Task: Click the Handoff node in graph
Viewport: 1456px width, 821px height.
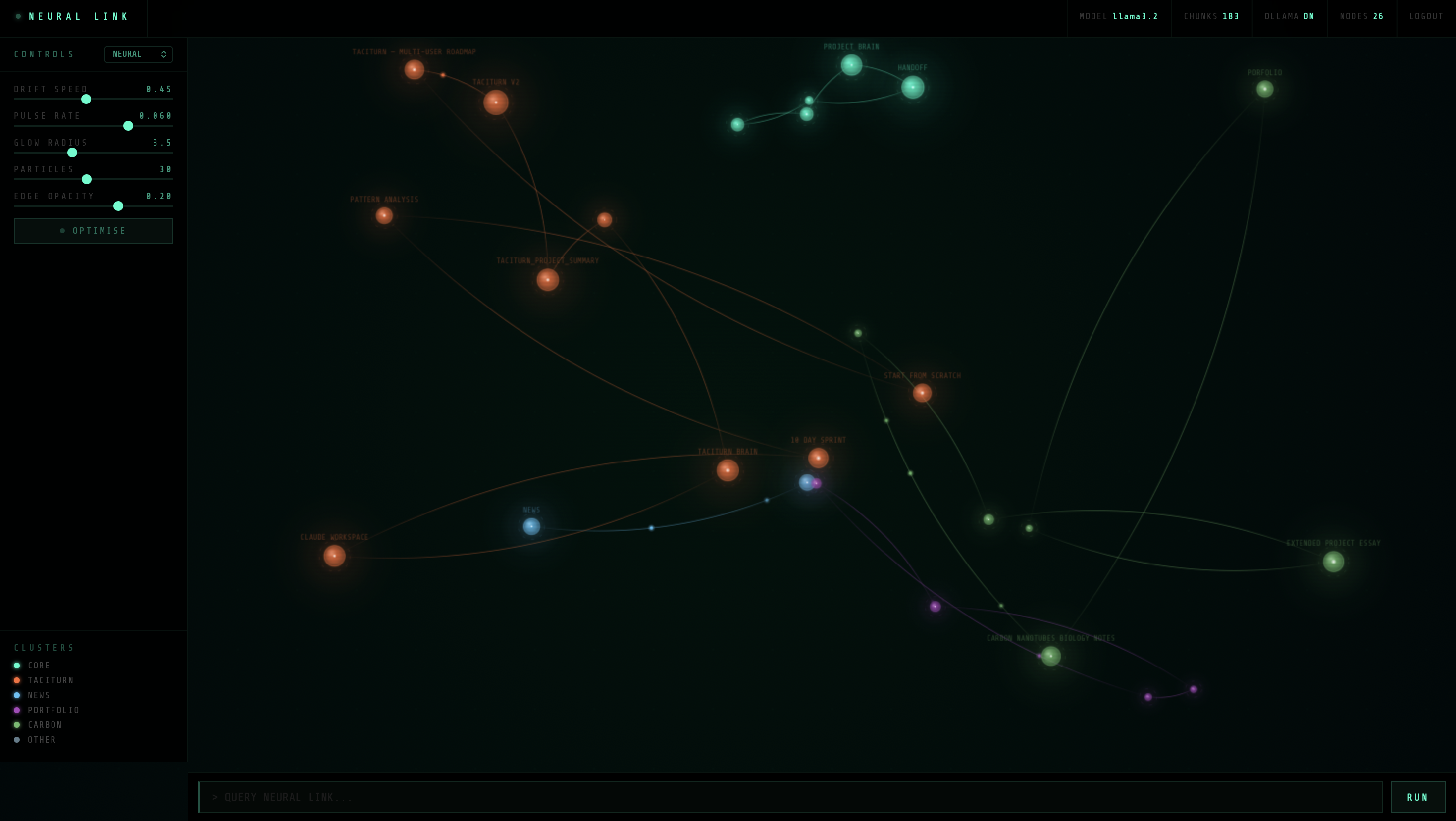Action: click(912, 87)
